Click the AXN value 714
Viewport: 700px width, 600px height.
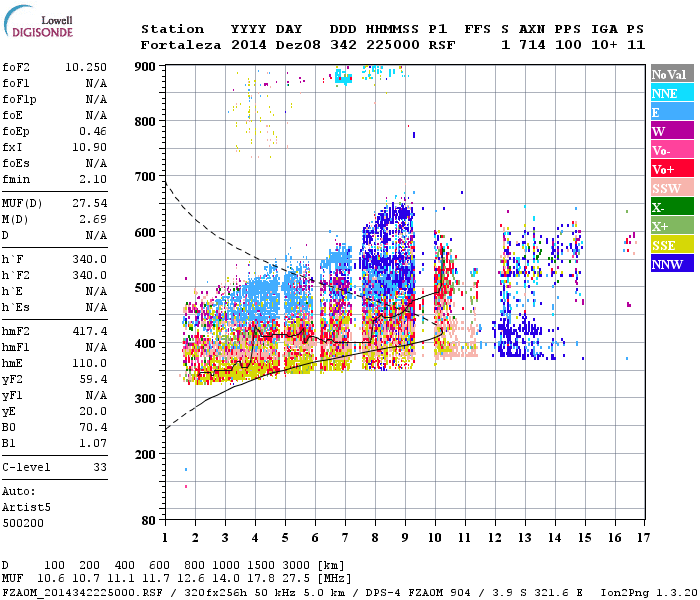[532, 45]
